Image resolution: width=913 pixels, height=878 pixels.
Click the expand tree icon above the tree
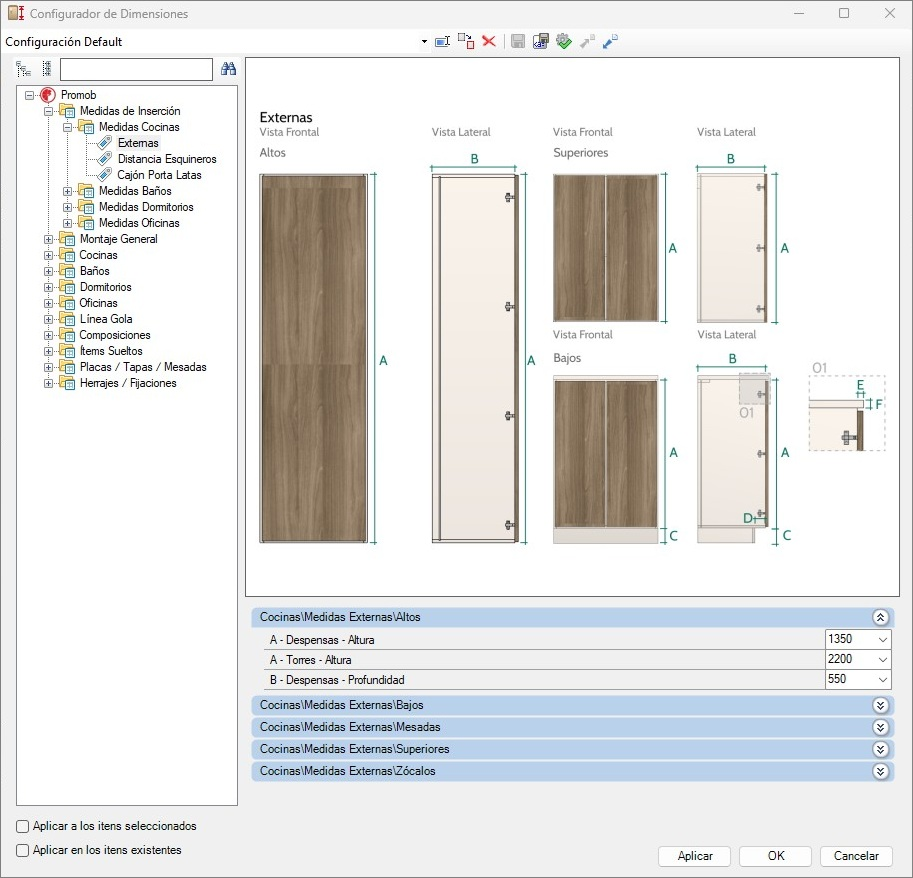pos(23,69)
